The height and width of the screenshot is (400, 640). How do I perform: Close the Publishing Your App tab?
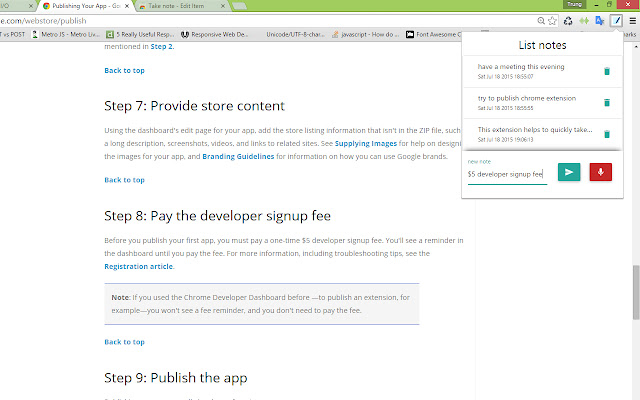(127, 6)
